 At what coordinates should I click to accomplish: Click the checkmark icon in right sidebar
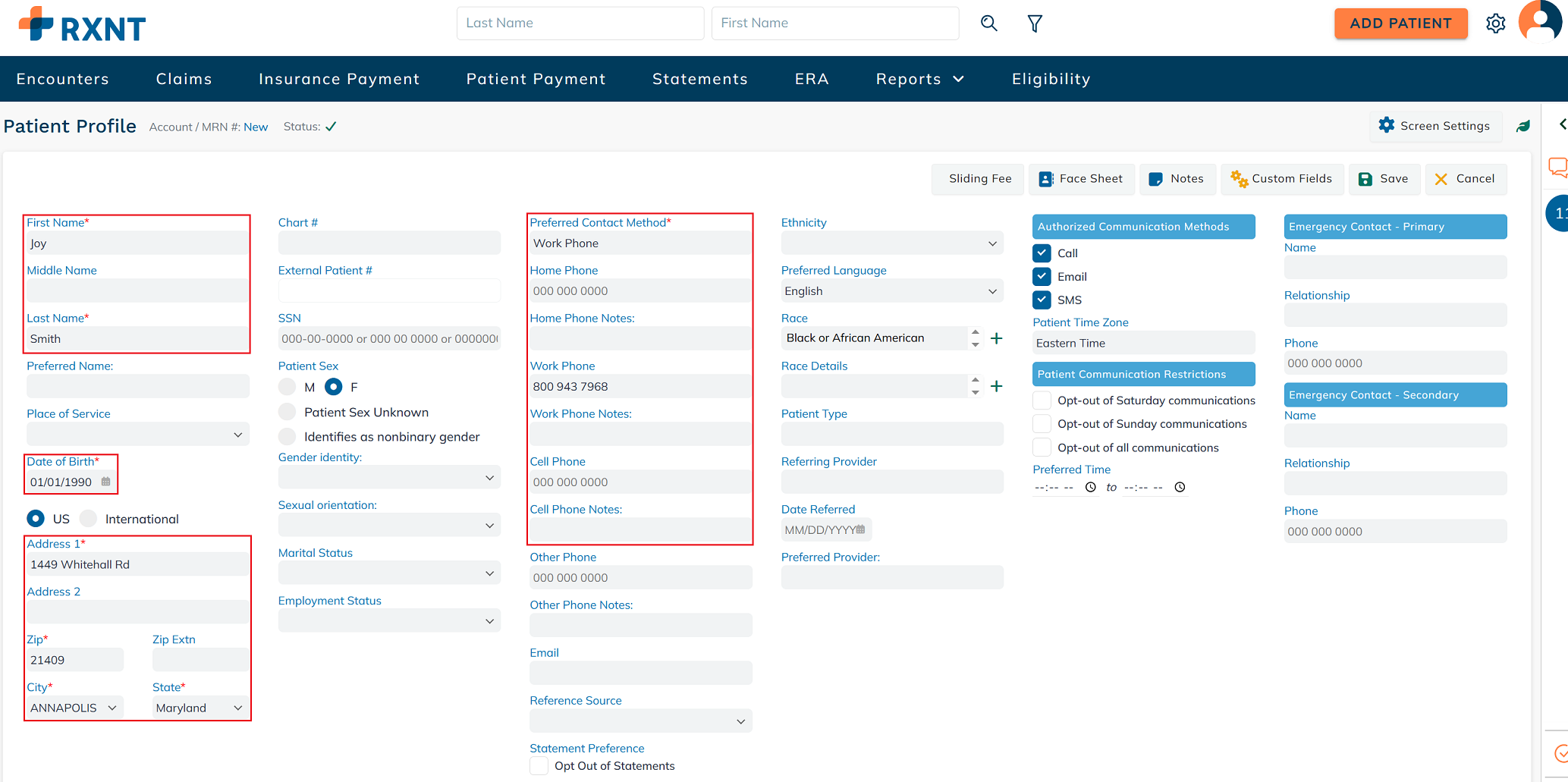1560,754
